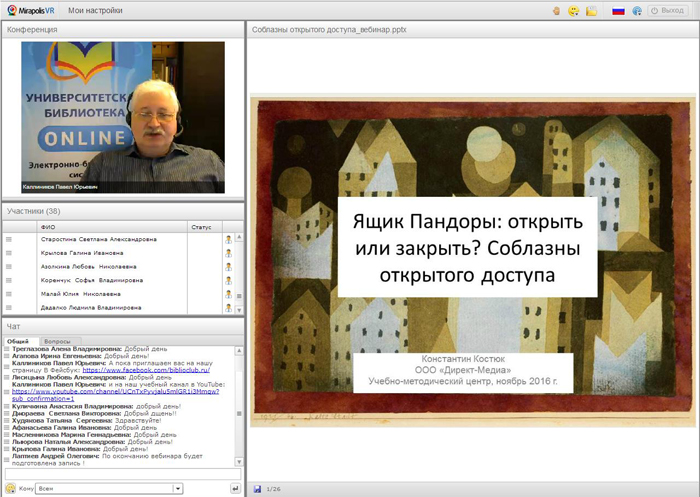Click the 1/26 slide counter
Viewport: 700px width, 497px height.
tap(273, 489)
